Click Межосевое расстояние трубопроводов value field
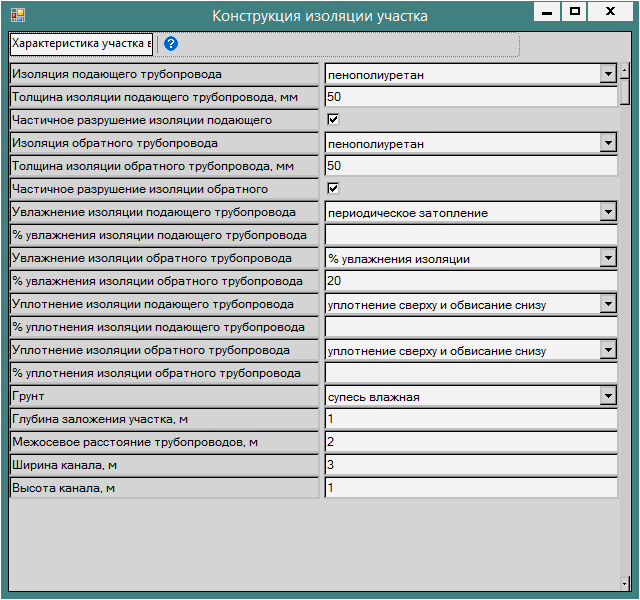The width and height of the screenshot is (640, 600). (470, 443)
